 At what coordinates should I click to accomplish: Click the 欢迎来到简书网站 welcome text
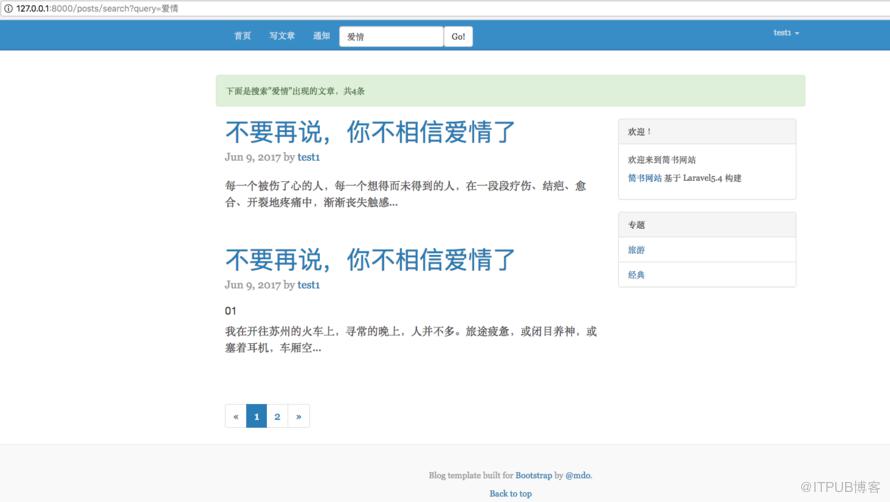pyautogui.click(x=662, y=160)
